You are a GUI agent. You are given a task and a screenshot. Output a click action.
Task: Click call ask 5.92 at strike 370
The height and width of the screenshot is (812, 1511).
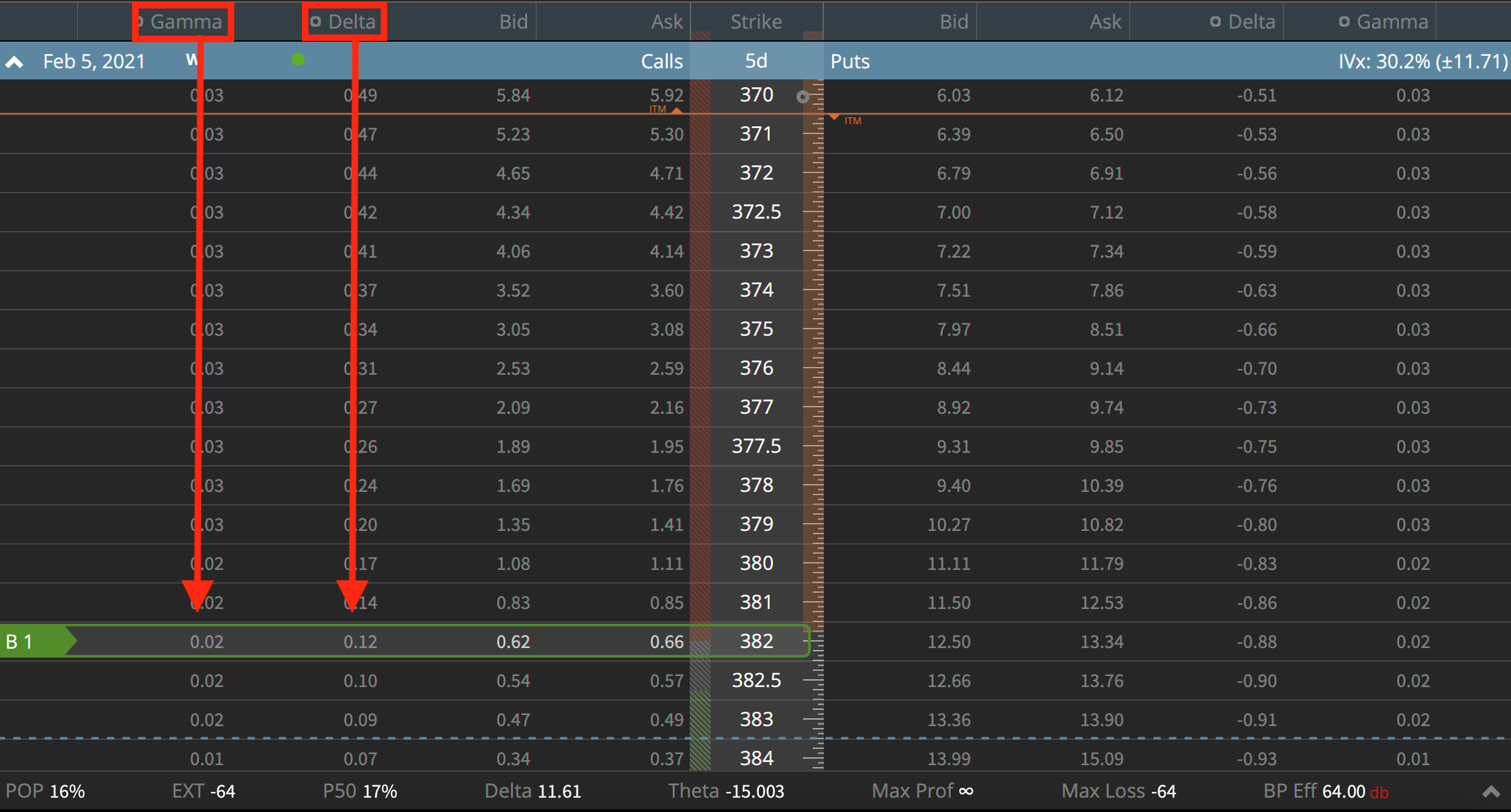[667, 96]
